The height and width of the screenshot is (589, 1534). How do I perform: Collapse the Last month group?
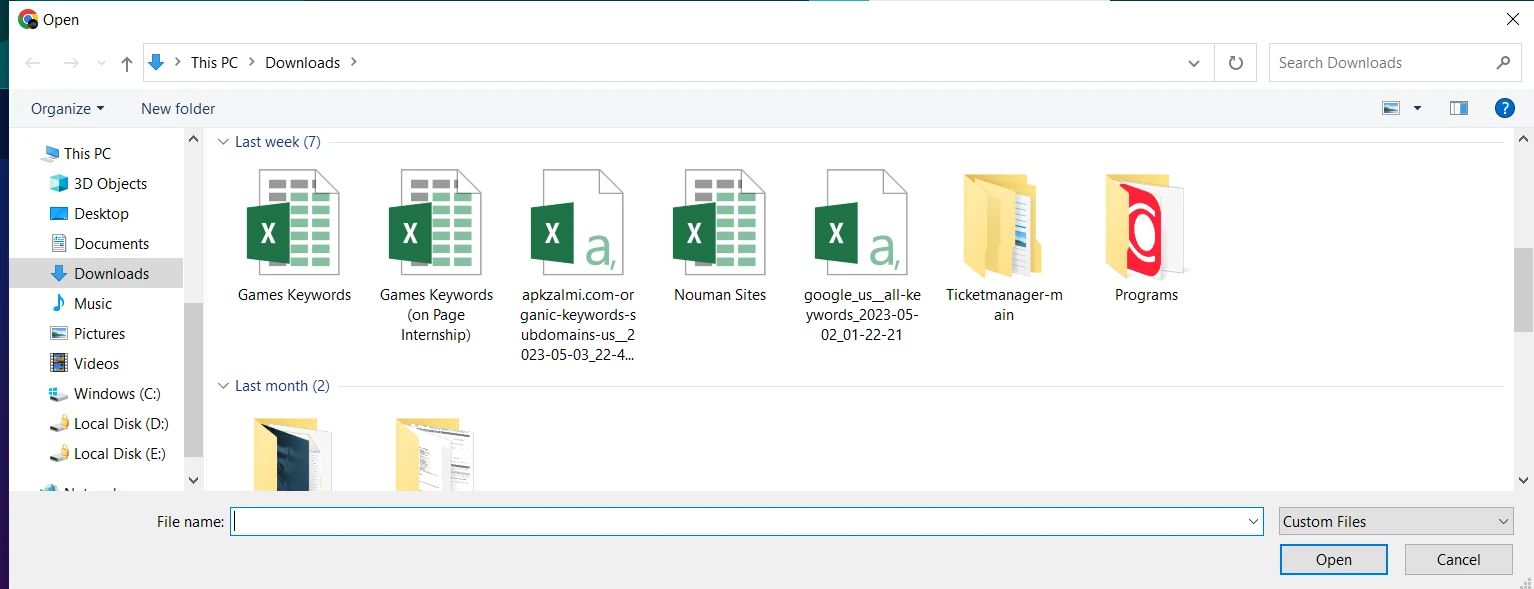pyautogui.click(x=224, y=386)
